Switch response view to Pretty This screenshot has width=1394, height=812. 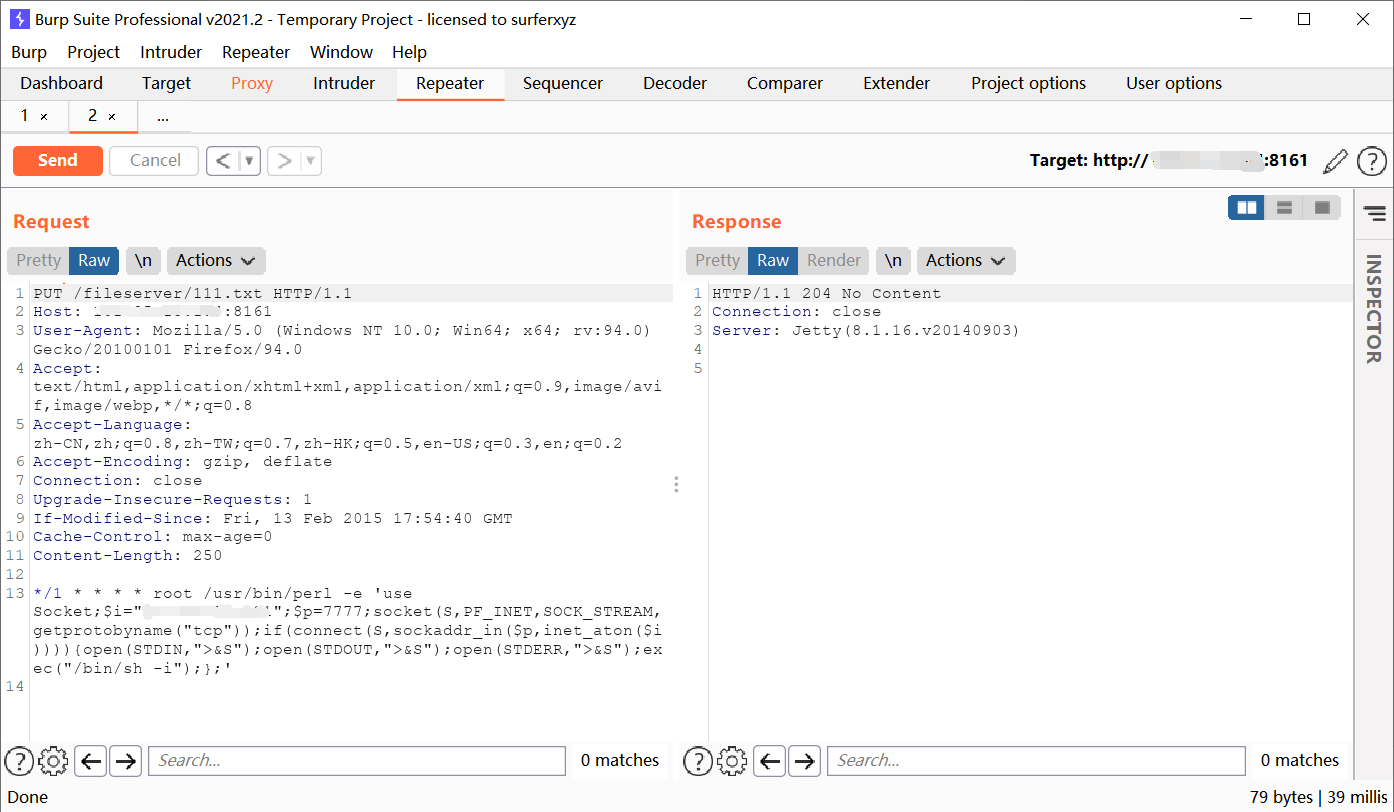pos(717,261)
